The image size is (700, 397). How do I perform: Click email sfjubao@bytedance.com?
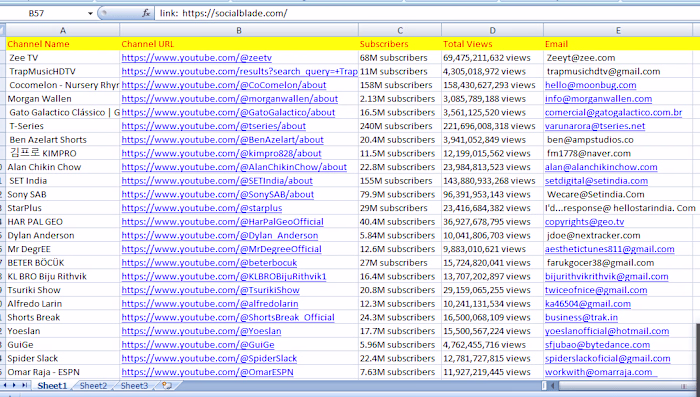coord(597,345)
